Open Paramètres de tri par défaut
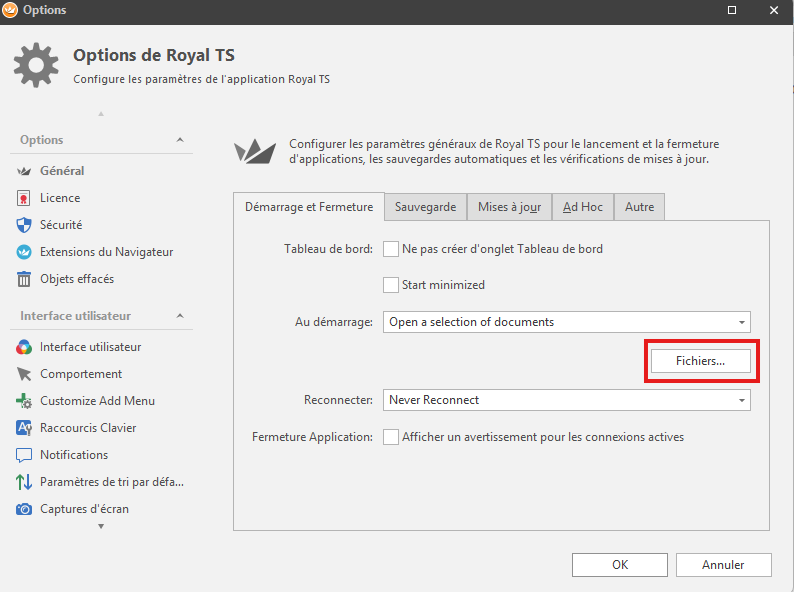 (112, 482)
